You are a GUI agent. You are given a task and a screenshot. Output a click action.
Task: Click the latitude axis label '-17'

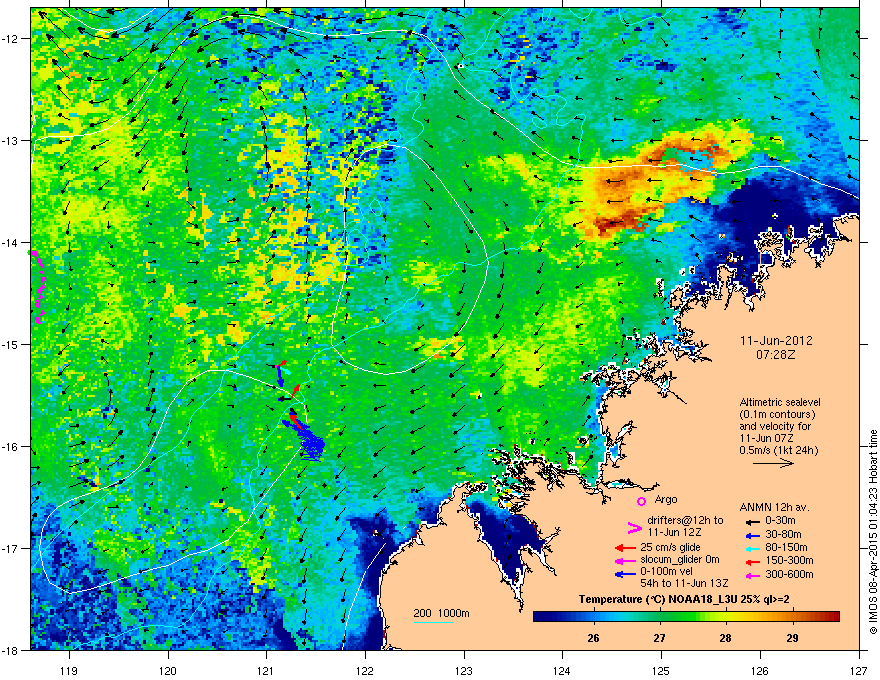(x=10, y=549)
